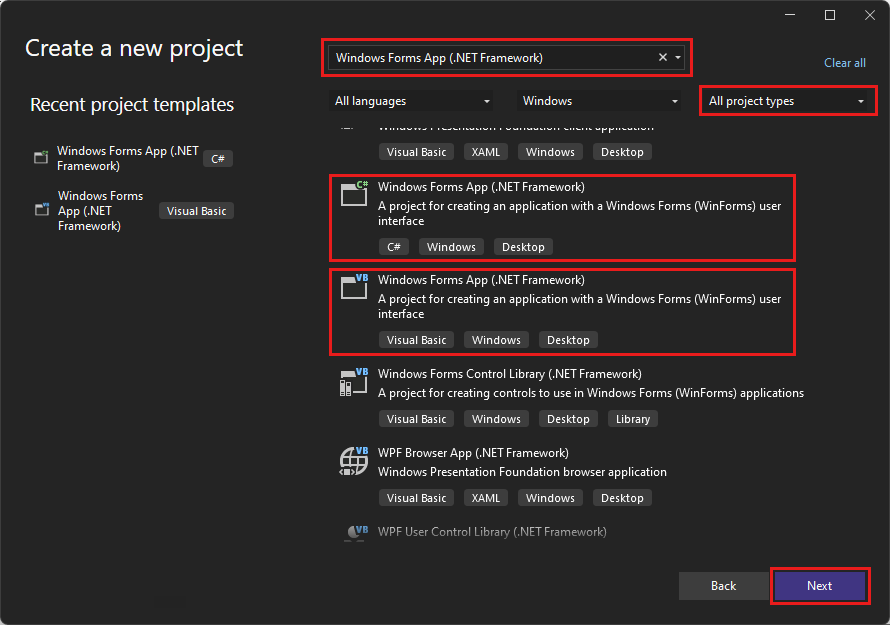Click the XAML tag under WPF Browser App
This screenshot has height=625, width=890.
click(x=485, y=497)
